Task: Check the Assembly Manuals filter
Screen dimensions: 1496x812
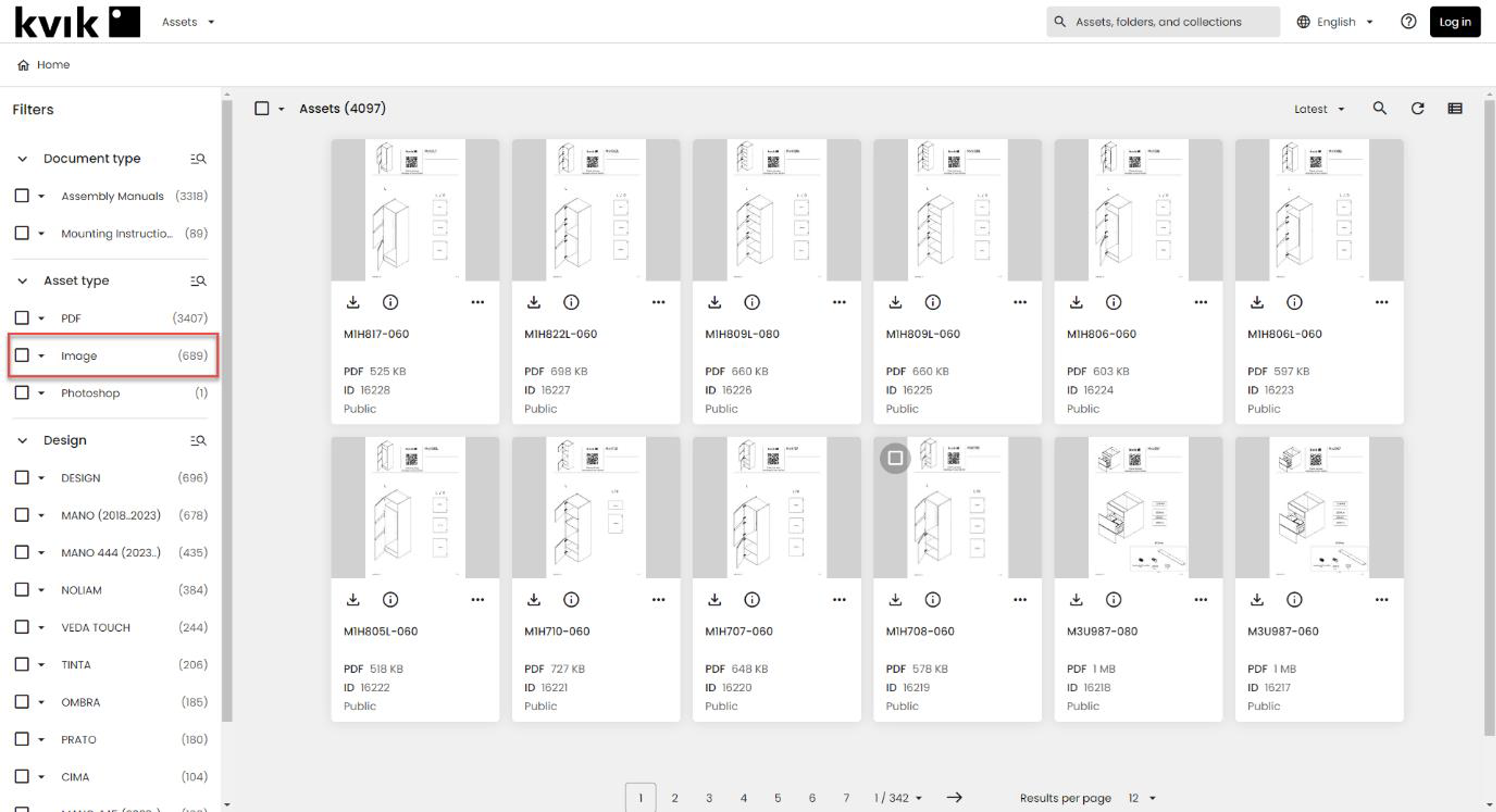Action: click(x=22, y=196)
